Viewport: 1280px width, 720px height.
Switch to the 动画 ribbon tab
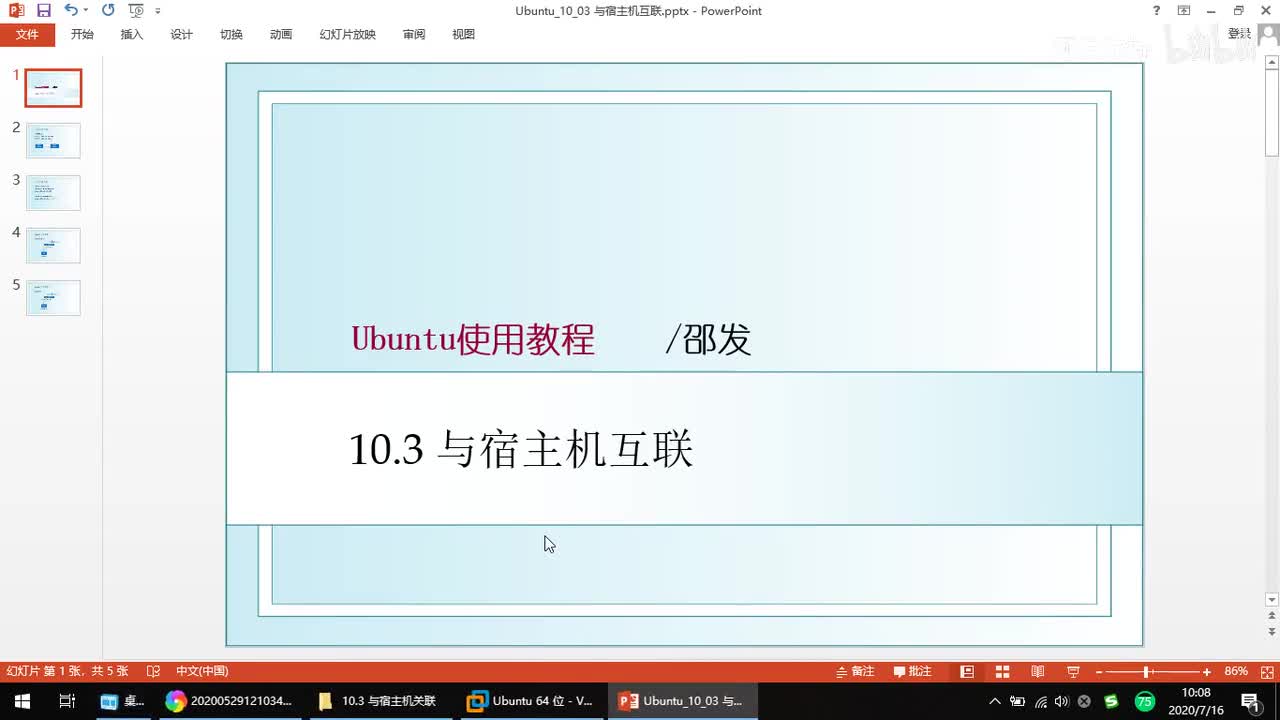coord(281,34)
